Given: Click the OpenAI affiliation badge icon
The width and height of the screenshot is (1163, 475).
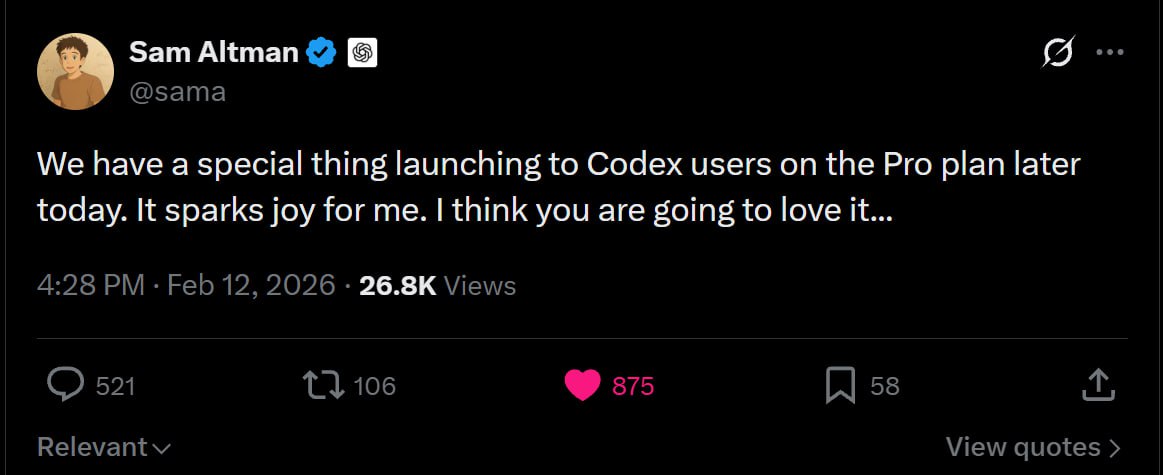Looking at the screenshot, I should point(361,53).
